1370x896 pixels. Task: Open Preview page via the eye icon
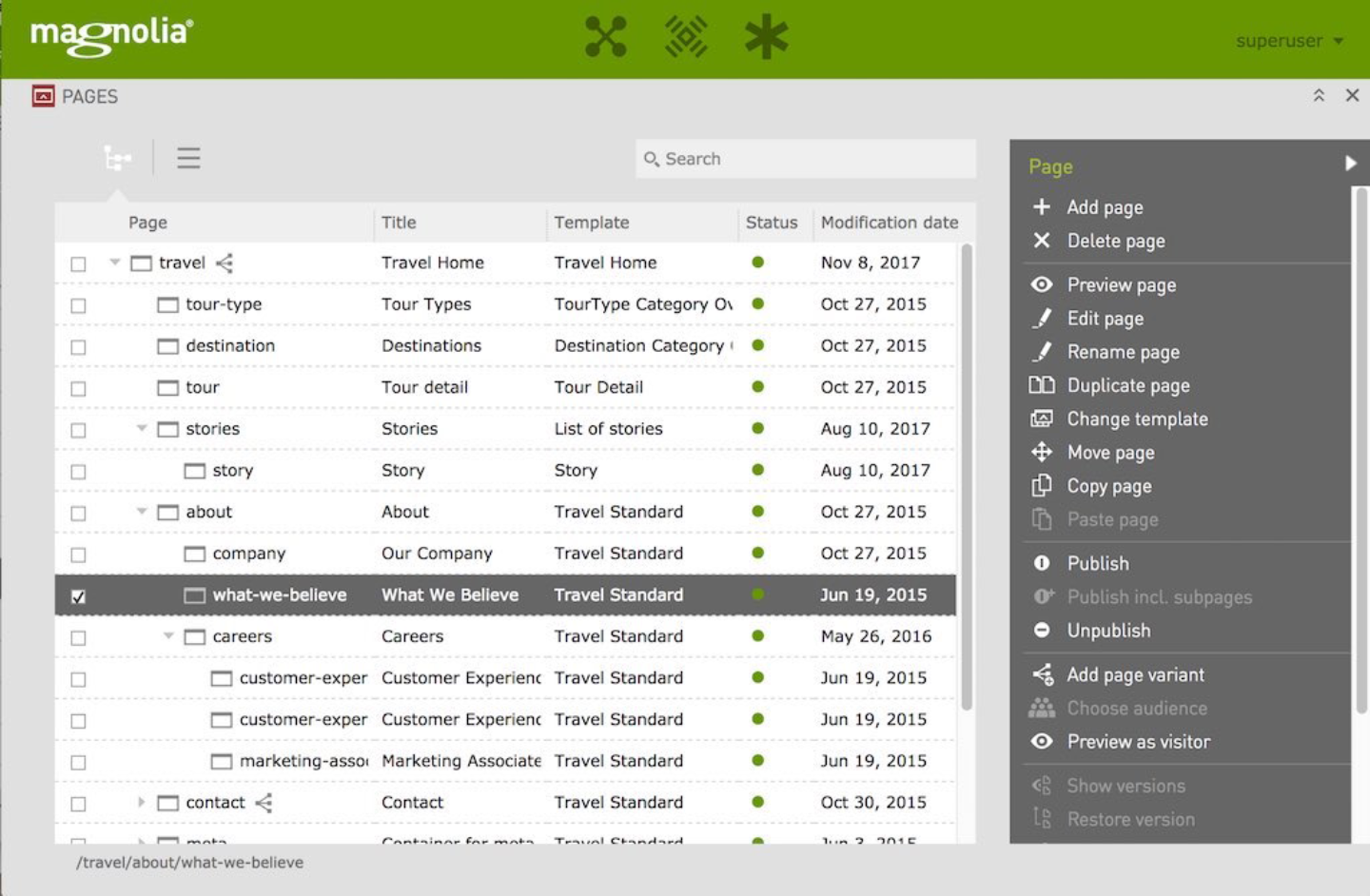pos(1043,284)
